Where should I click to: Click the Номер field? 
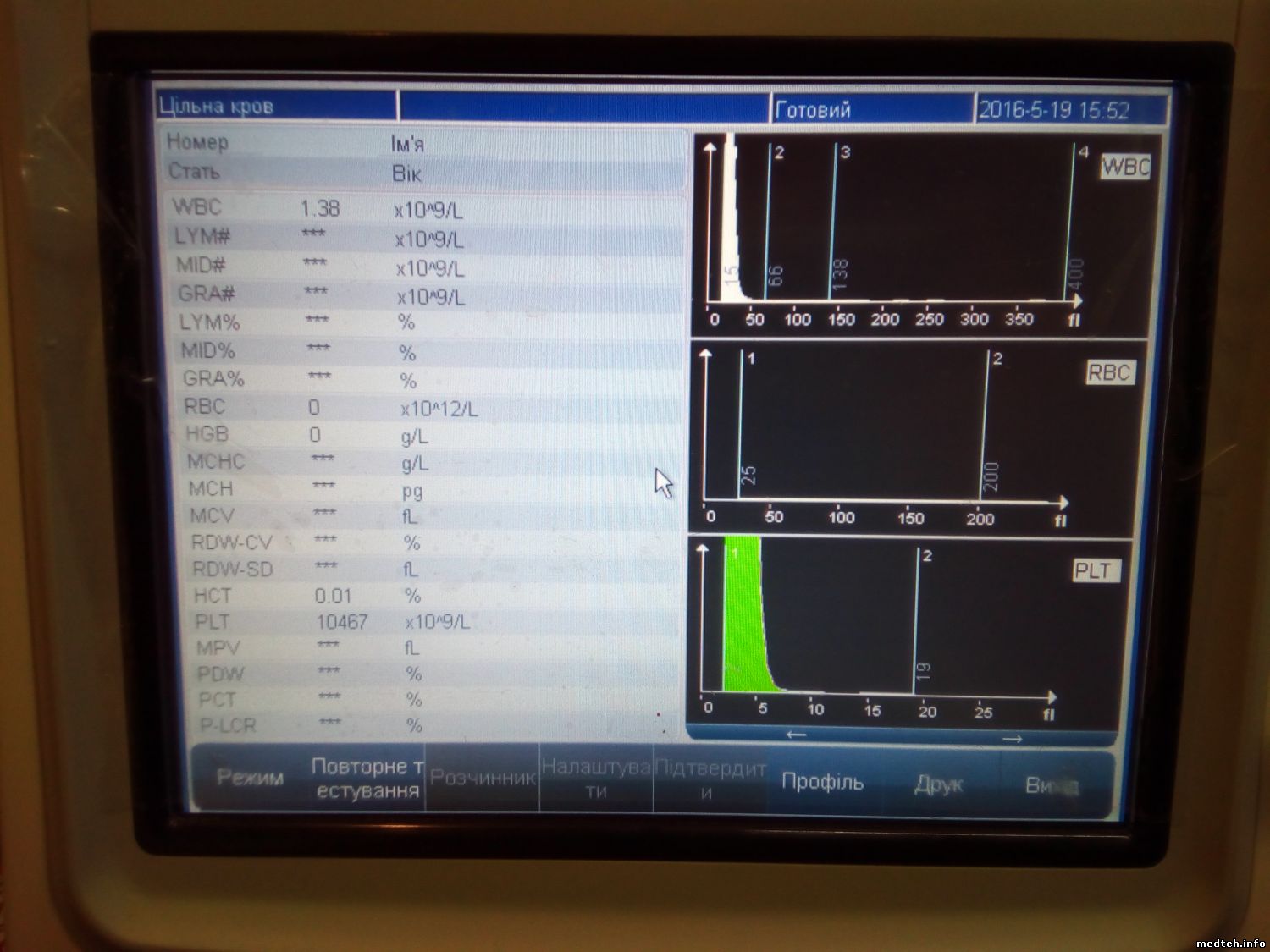198,142
